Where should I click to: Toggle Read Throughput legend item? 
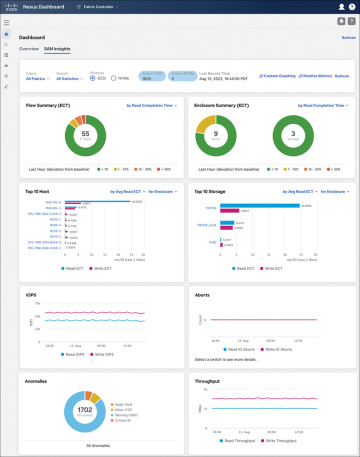coord(237,441)
